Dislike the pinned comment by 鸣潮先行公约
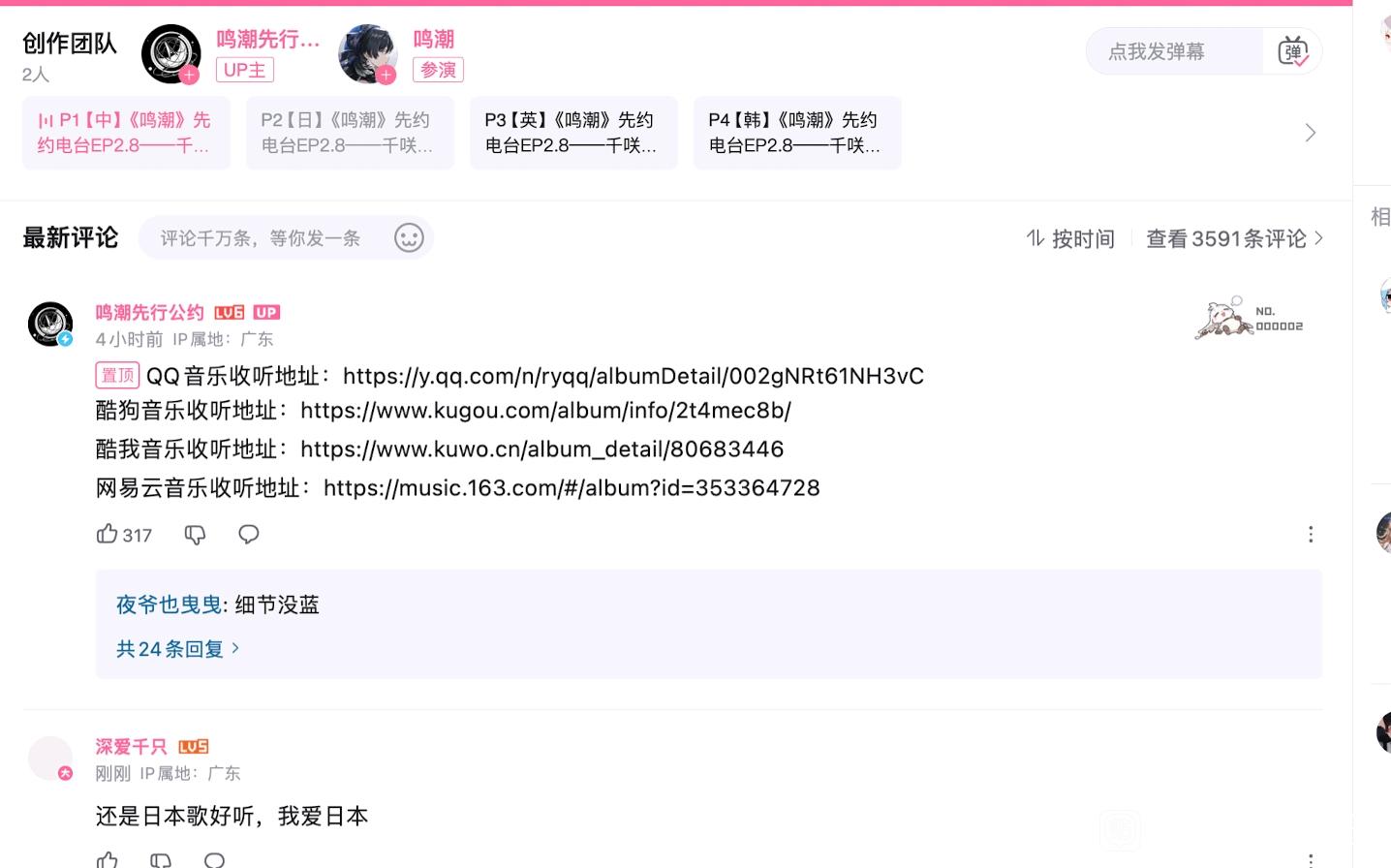1391x868 pixels. click(195, 535)
